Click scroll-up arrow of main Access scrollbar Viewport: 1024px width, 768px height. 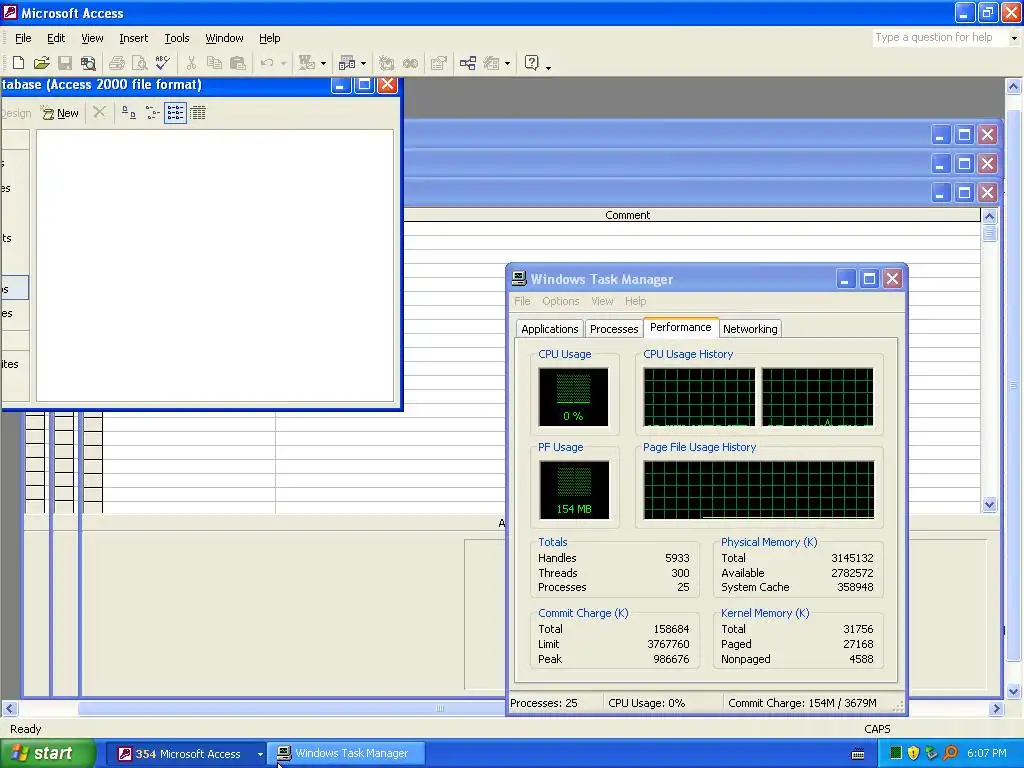[1013, 86]
